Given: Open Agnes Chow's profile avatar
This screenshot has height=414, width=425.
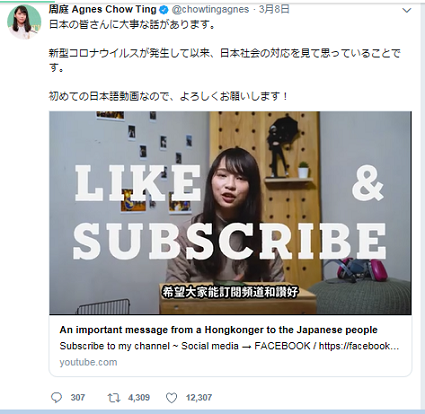Looking at the screenshot, I should click(x=24, y=22).
